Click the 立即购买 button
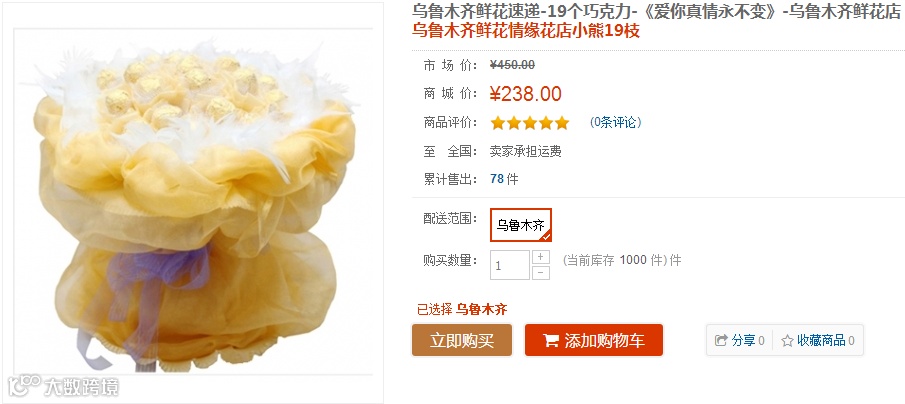The height and width of the screenshot is (404, 905). coord(462,340)
